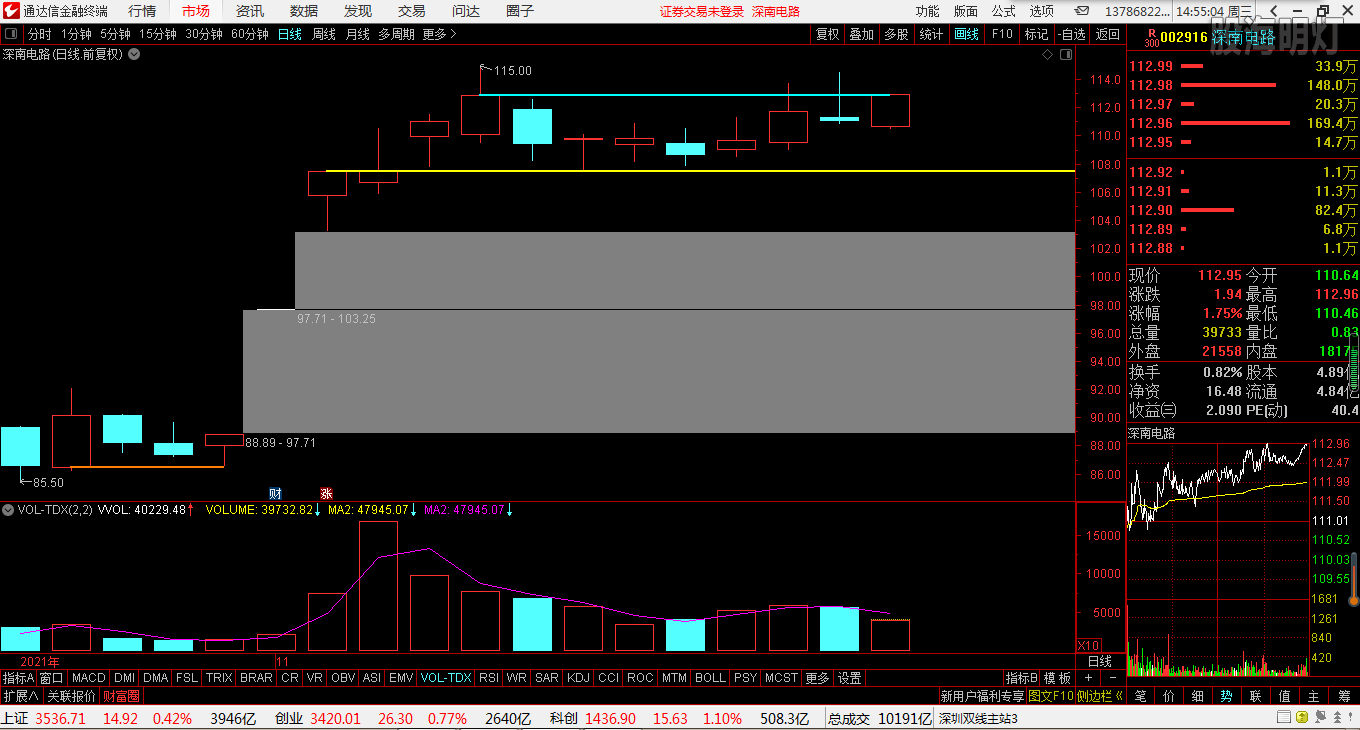Open the 笔 tab in quote panel
The image size is (1360, 730).
tap(1141, 696)
